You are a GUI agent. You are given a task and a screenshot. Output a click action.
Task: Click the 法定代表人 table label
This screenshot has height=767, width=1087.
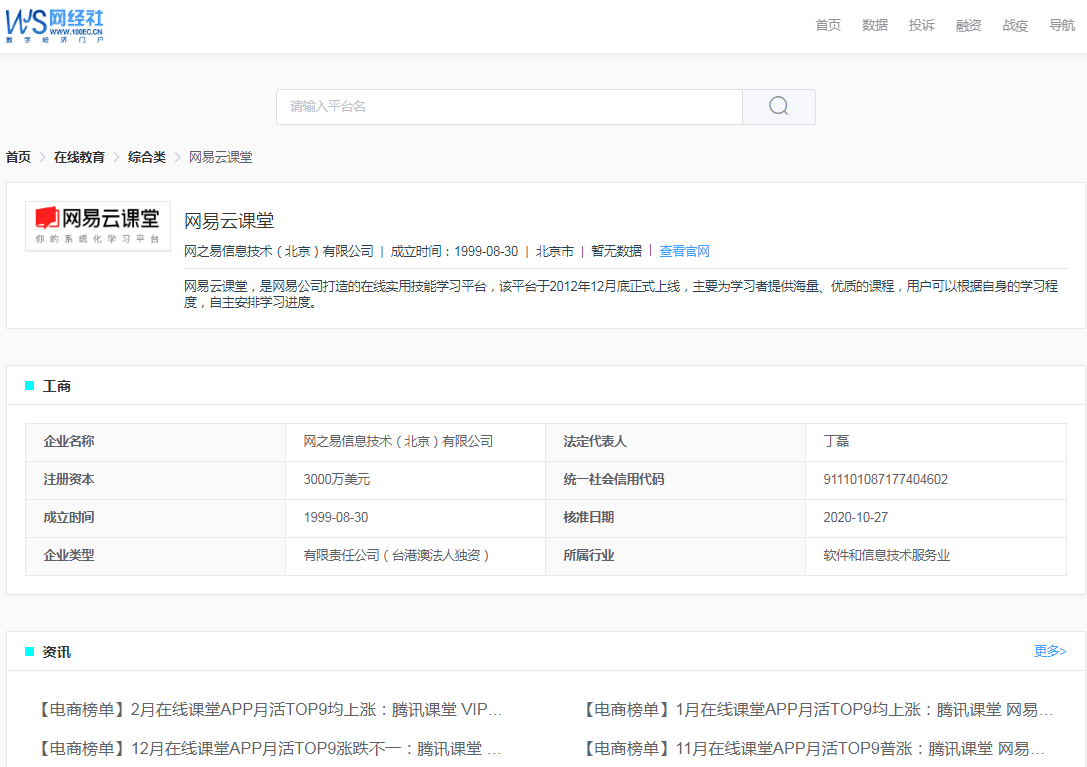(595, 441)
